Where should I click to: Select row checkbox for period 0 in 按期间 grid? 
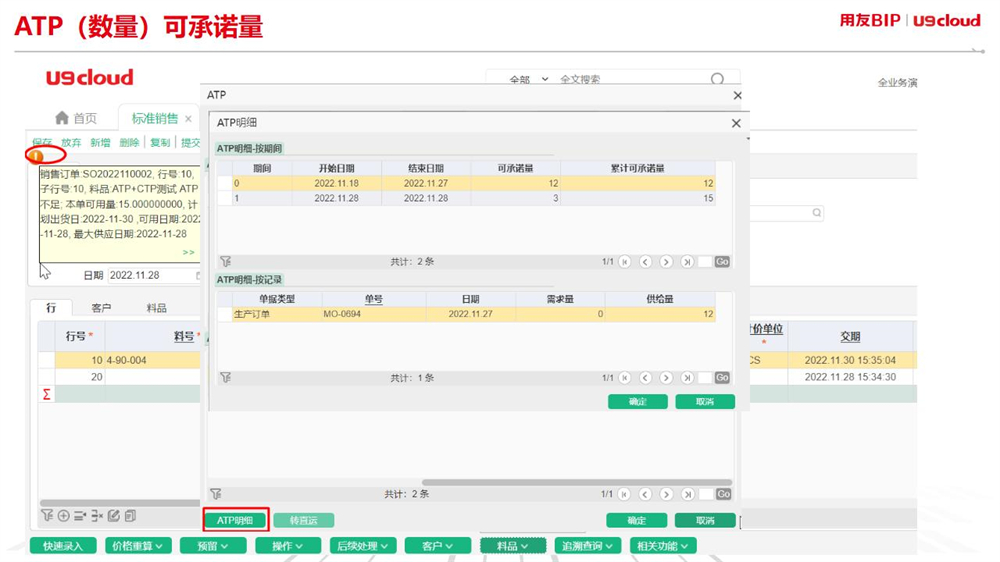click(x=224, y=183)
